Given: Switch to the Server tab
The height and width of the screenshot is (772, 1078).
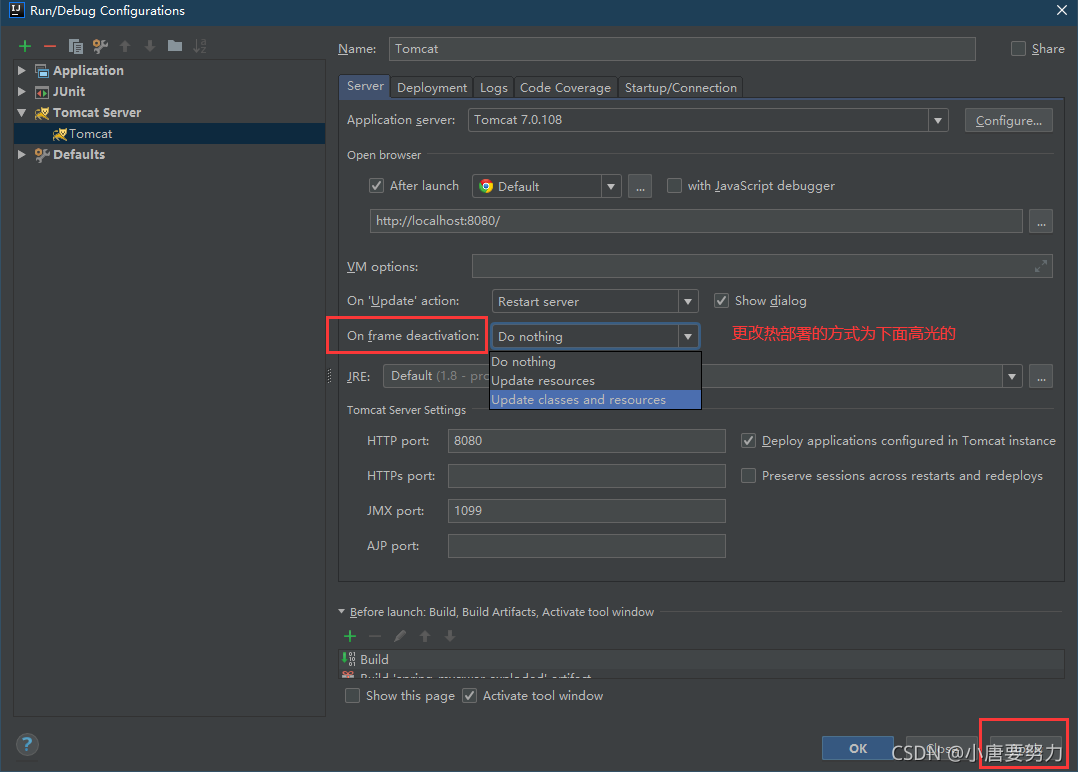Looking at the screenshot, I should 365,87.
